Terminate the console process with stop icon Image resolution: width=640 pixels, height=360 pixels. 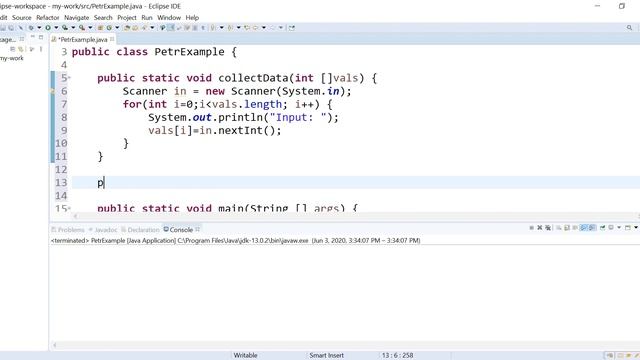pos(531,228)
